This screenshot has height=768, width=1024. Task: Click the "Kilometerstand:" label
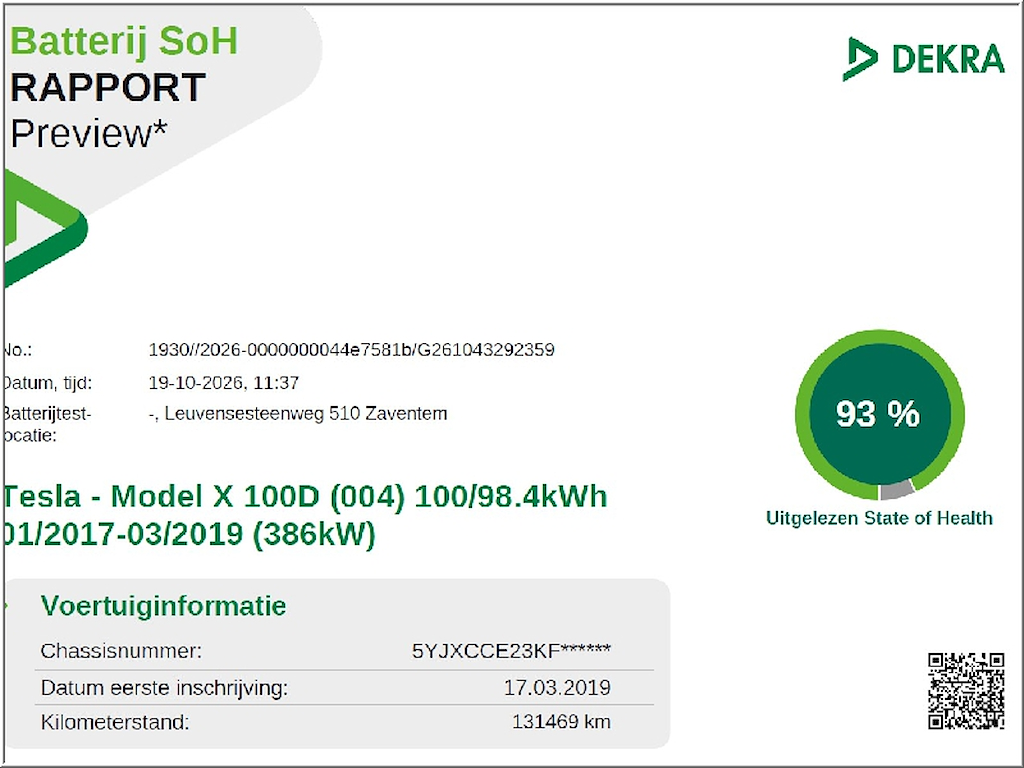tap(115, 722)
